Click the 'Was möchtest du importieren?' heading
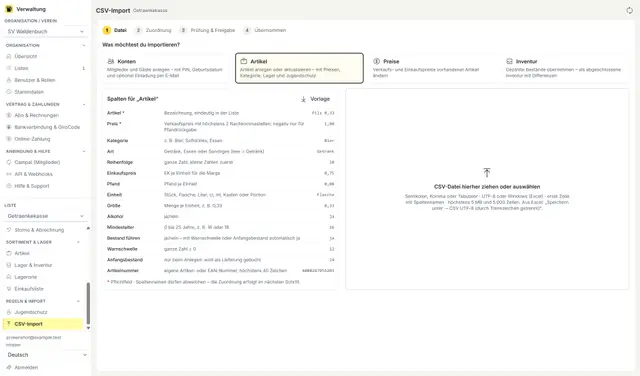 (141, 44)
